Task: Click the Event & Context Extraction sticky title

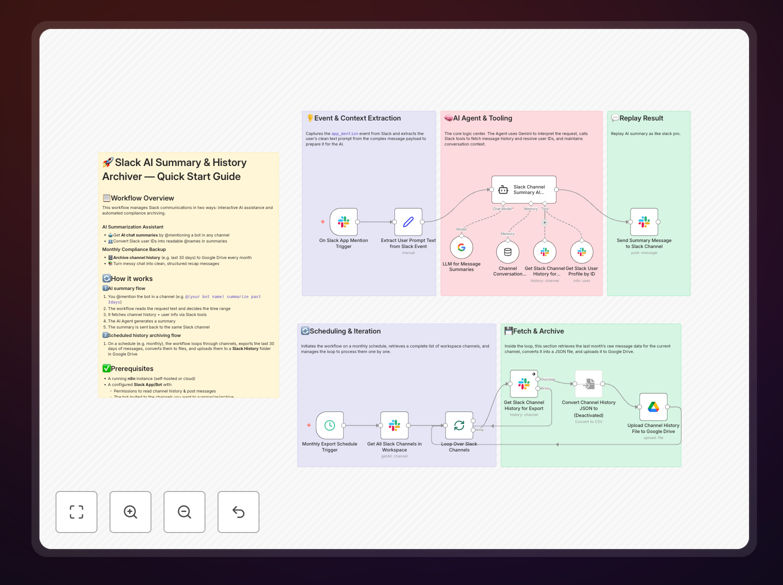Action: 354,118
